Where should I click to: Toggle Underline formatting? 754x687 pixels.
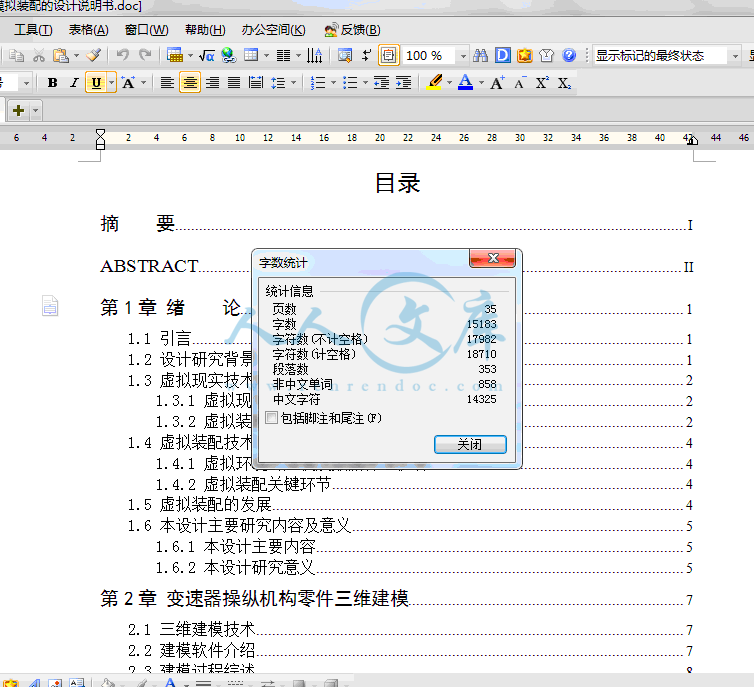coord(96,83)
